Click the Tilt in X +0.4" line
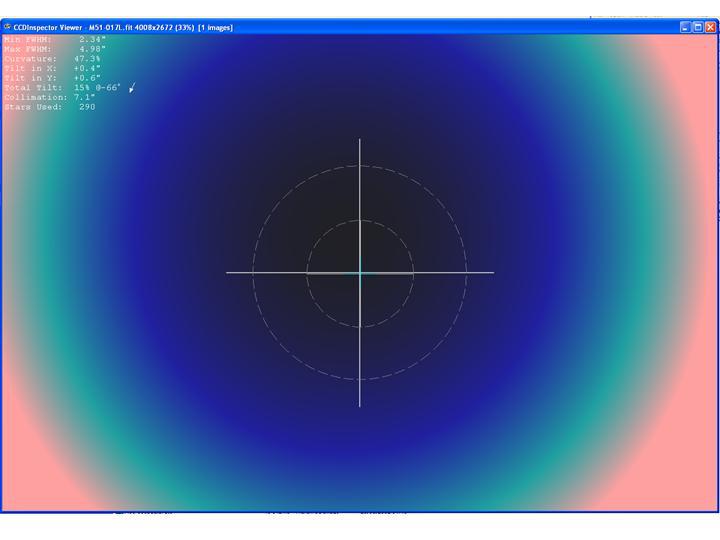The image size is (720, 540). point(52,68)
